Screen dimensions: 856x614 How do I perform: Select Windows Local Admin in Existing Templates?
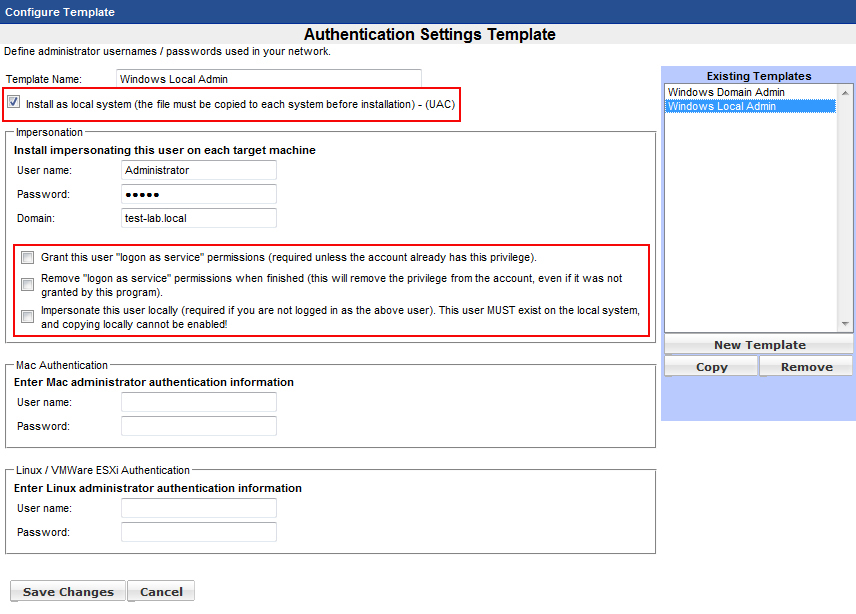click(x=722, y=106)
